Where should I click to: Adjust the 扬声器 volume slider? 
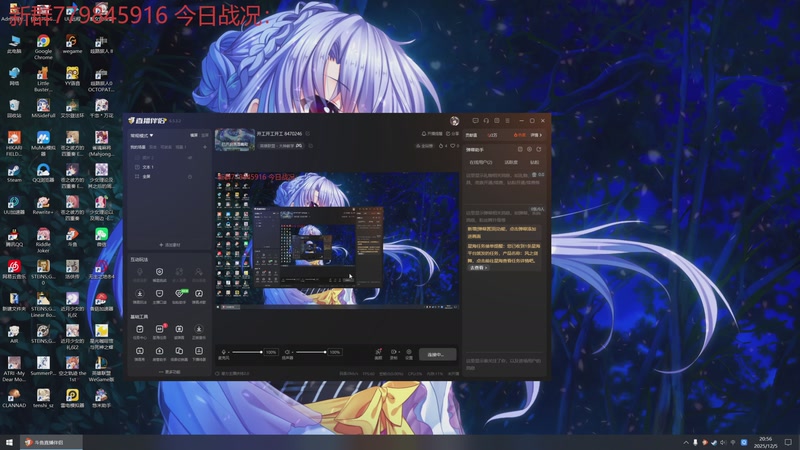coord(311,352)
